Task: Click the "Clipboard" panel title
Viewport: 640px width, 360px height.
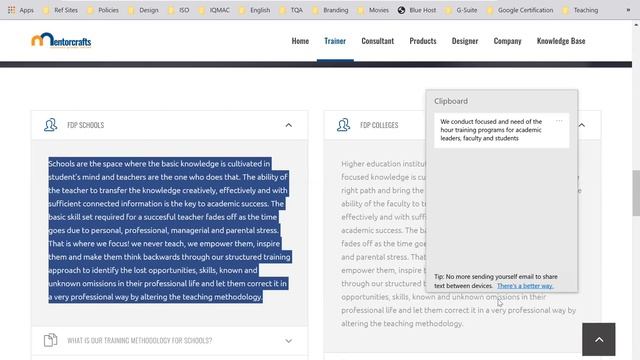Action: click(451, 101)
